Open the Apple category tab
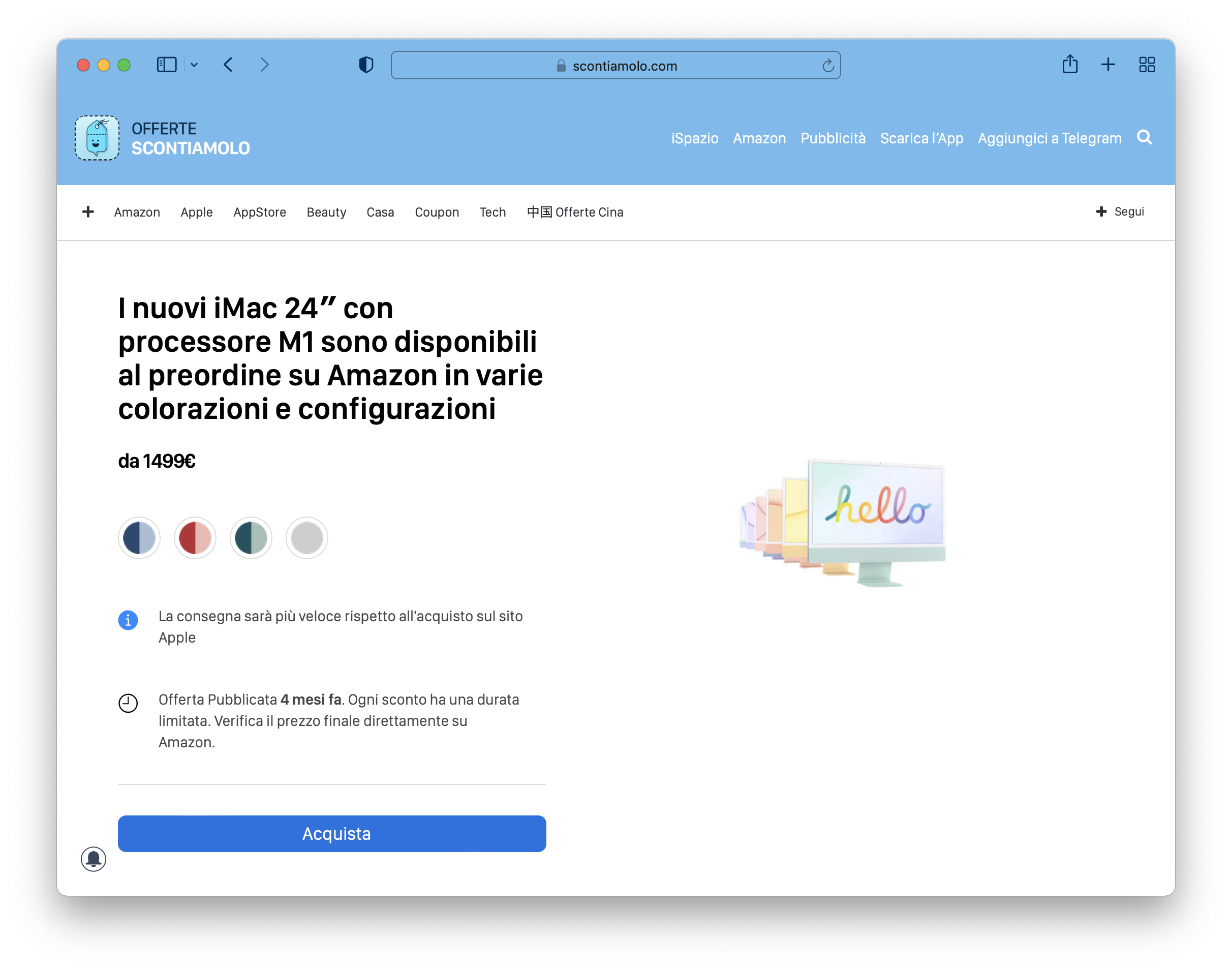The width and height of the screenshot is (1232, 971). [197, 212]
